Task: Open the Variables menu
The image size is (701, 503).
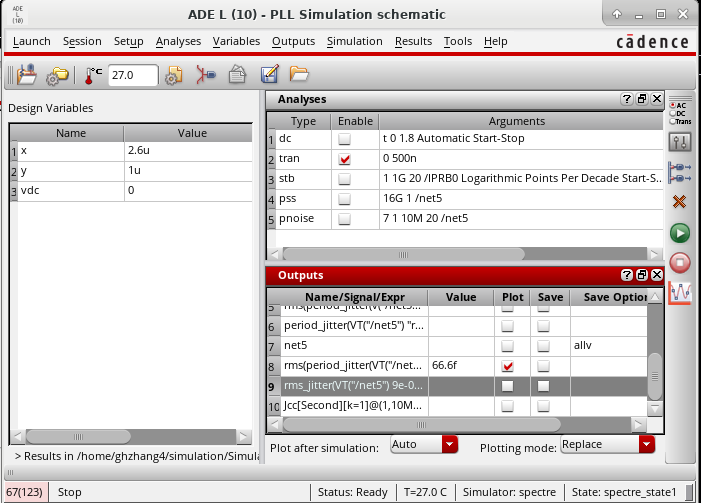Action: point(236,41)
